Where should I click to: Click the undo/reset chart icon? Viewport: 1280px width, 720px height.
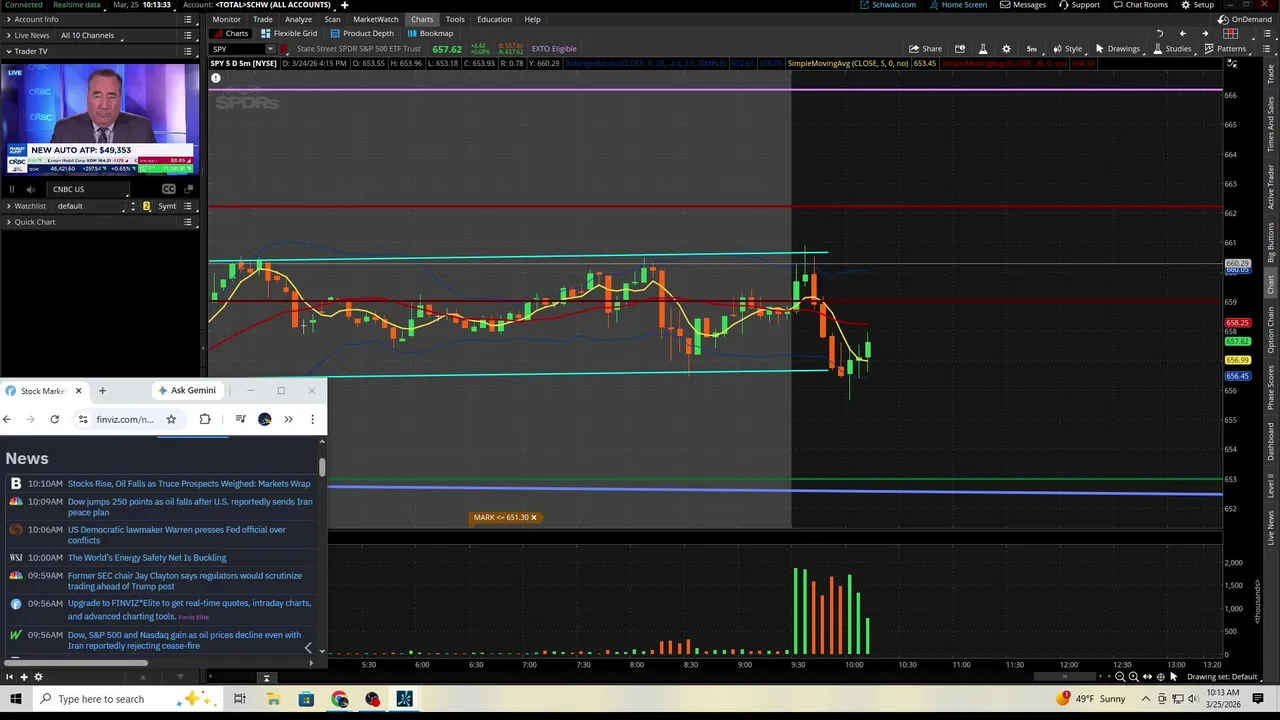[x=1160, y=33]
